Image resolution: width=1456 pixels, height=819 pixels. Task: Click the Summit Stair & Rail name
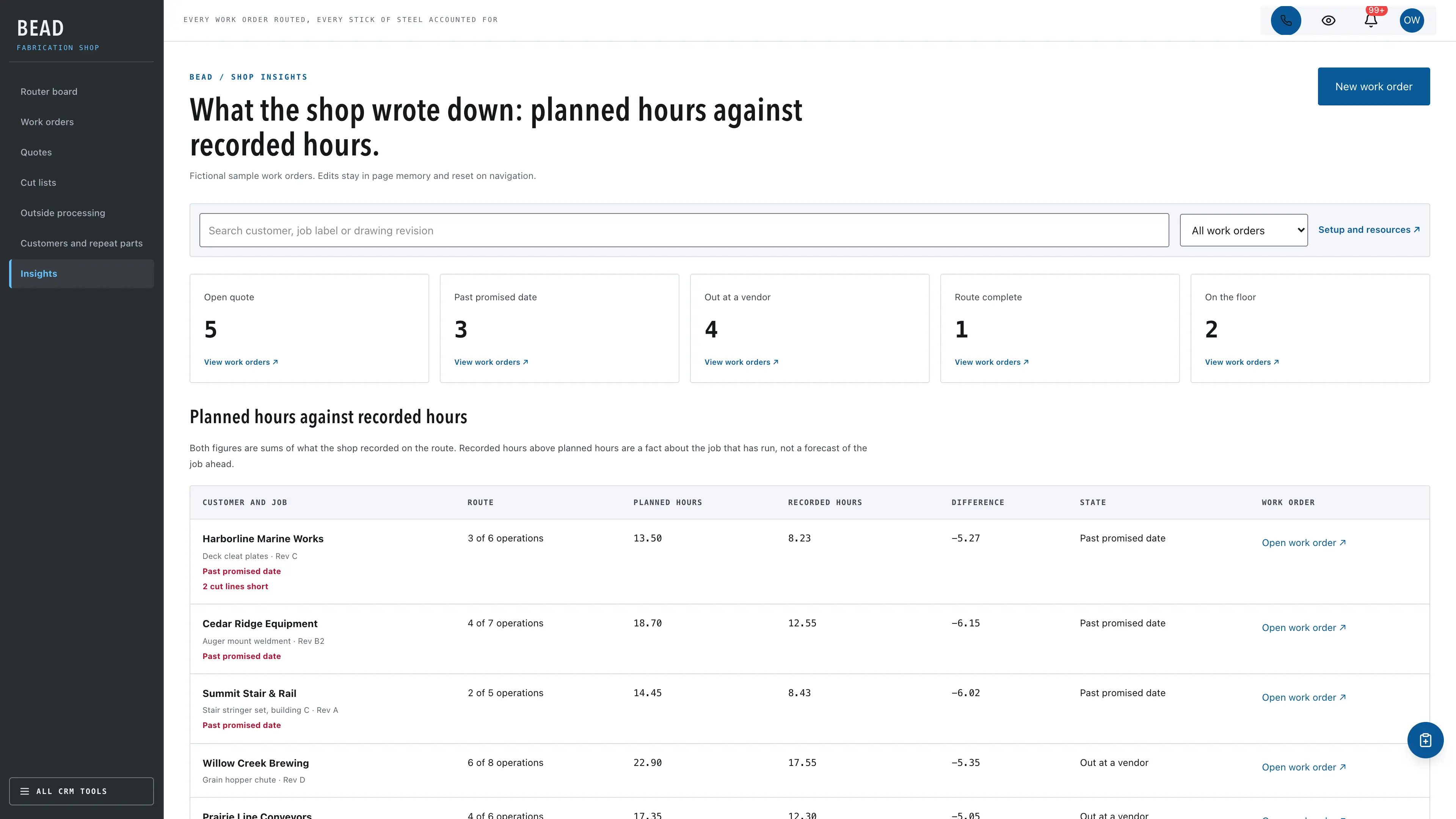pos(249,693)
